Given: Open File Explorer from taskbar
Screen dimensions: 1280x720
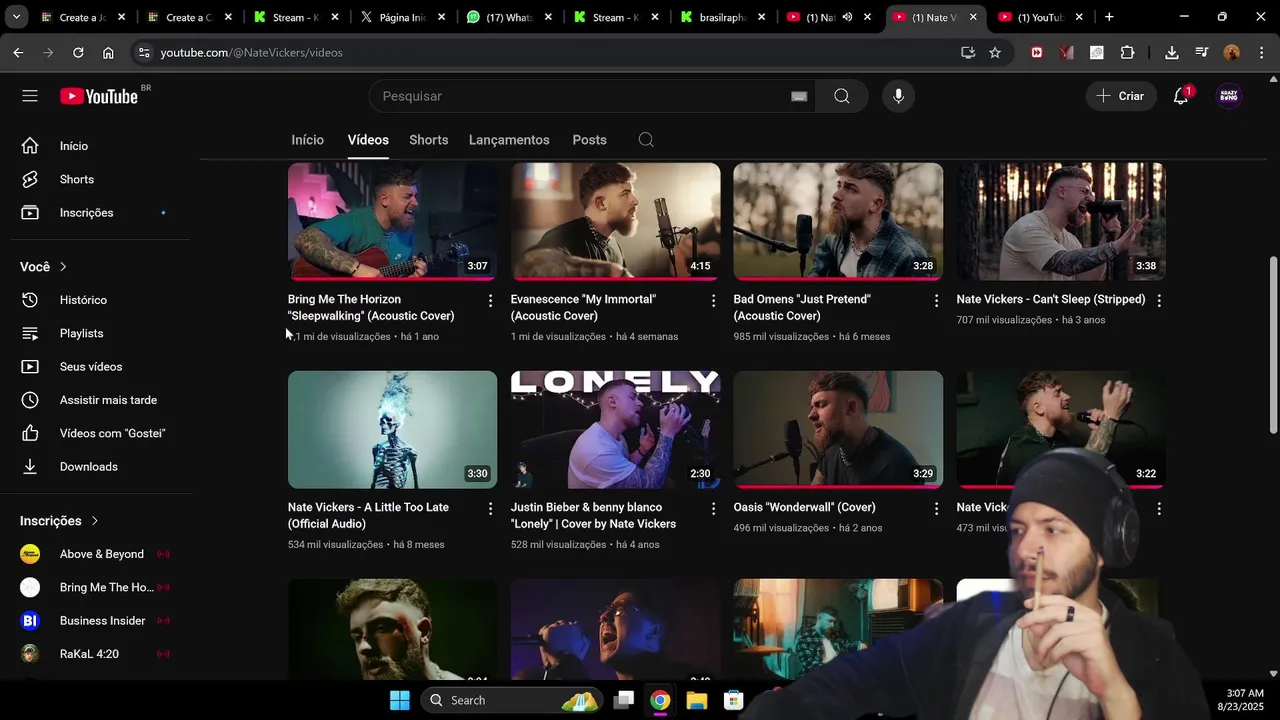Looking at the screenshot, I should [x=697, y=700].
